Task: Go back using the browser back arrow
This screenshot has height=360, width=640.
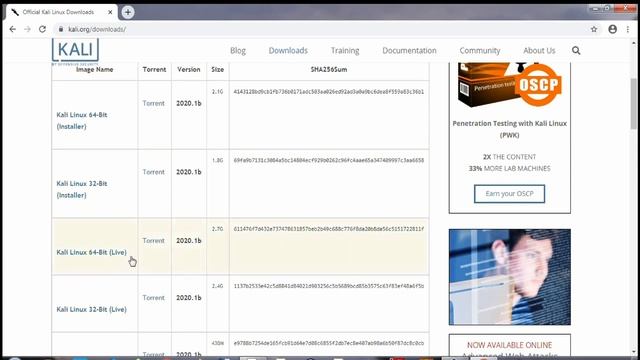Action: [x=13, y=29]
